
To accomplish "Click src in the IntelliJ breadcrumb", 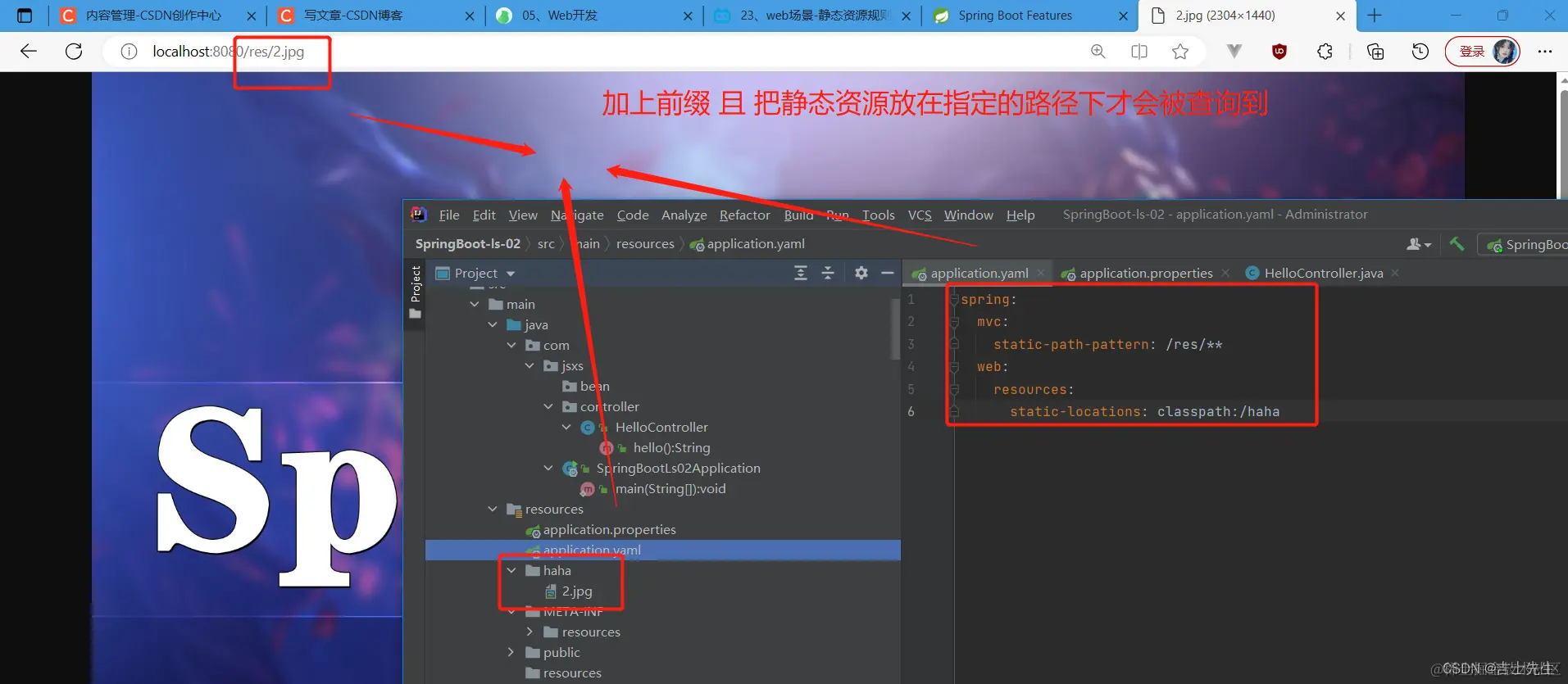I will (x=546, y=243).
